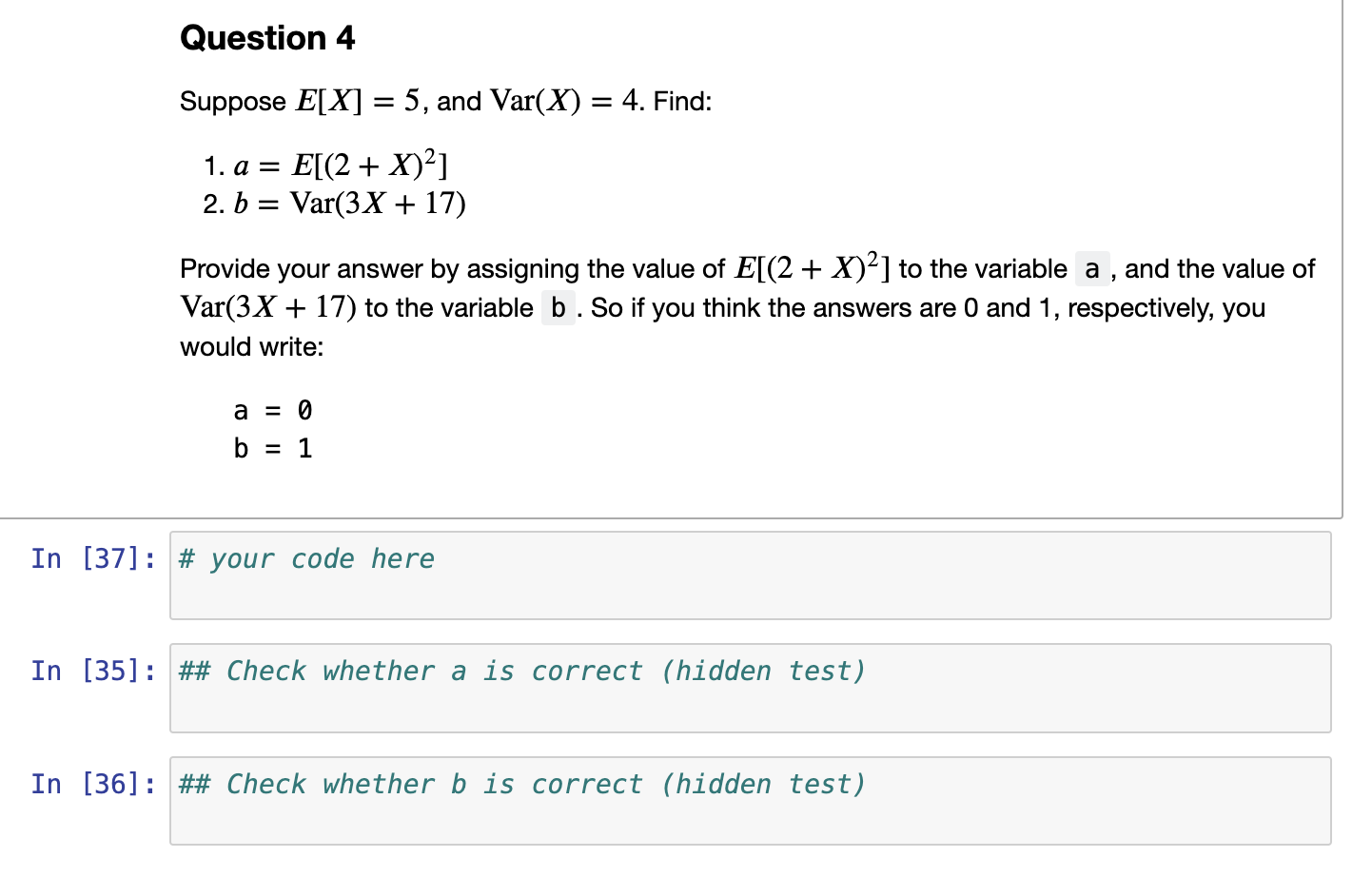Click list item 2 formula Var(3X + 17)
The height and width of the screenshot is (877, 1372).
378,204
